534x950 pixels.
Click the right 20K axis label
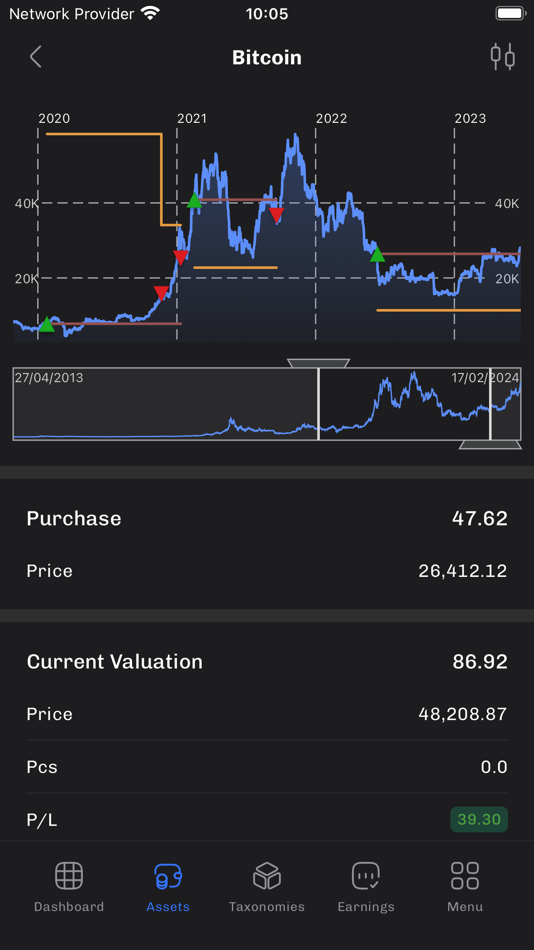pos(507,279)
